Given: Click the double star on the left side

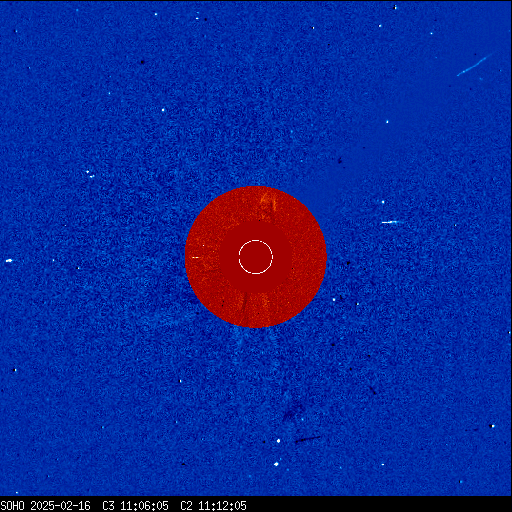Looking at the screenshot, I should point(90,174).
